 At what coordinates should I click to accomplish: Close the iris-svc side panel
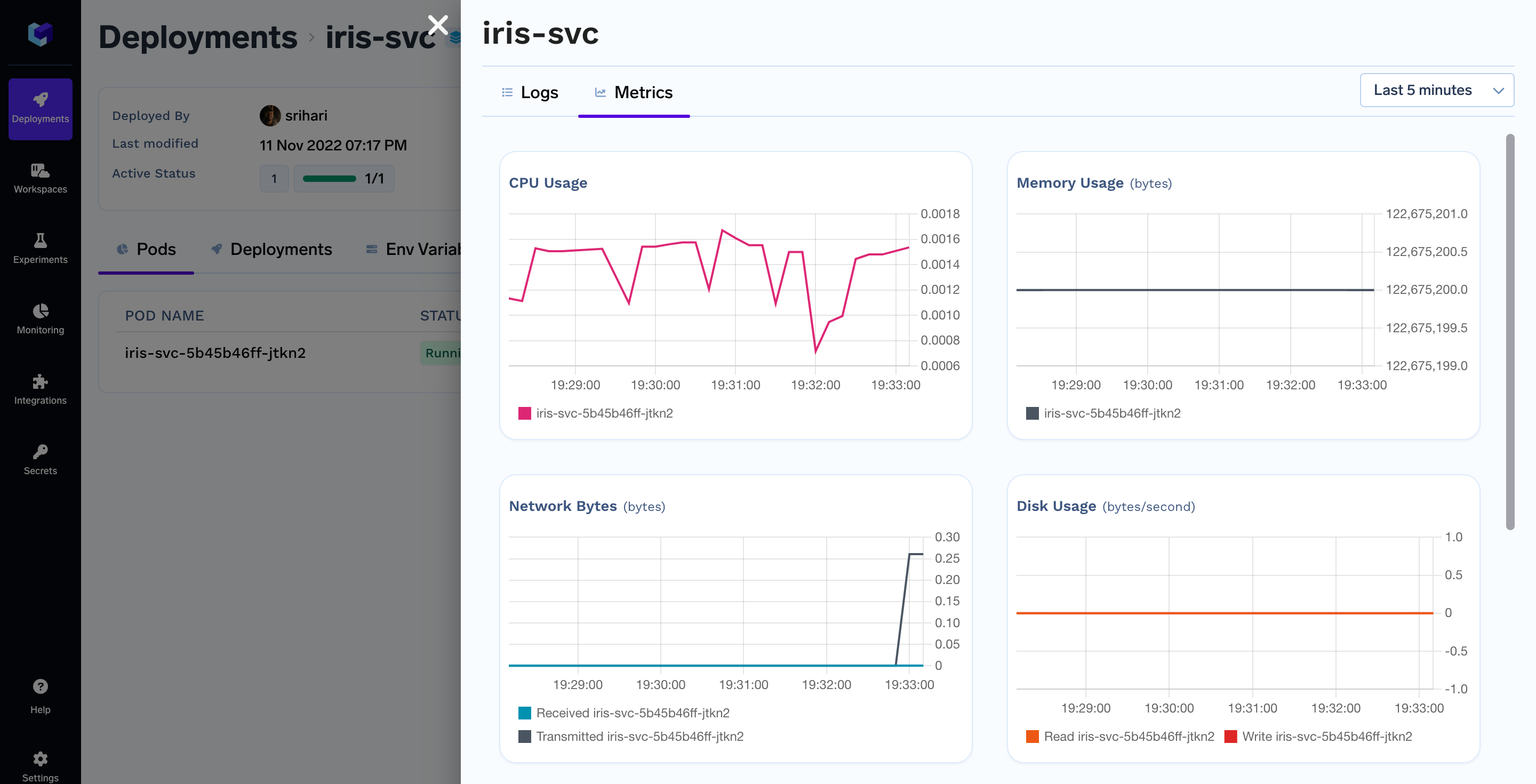(438, 25)
